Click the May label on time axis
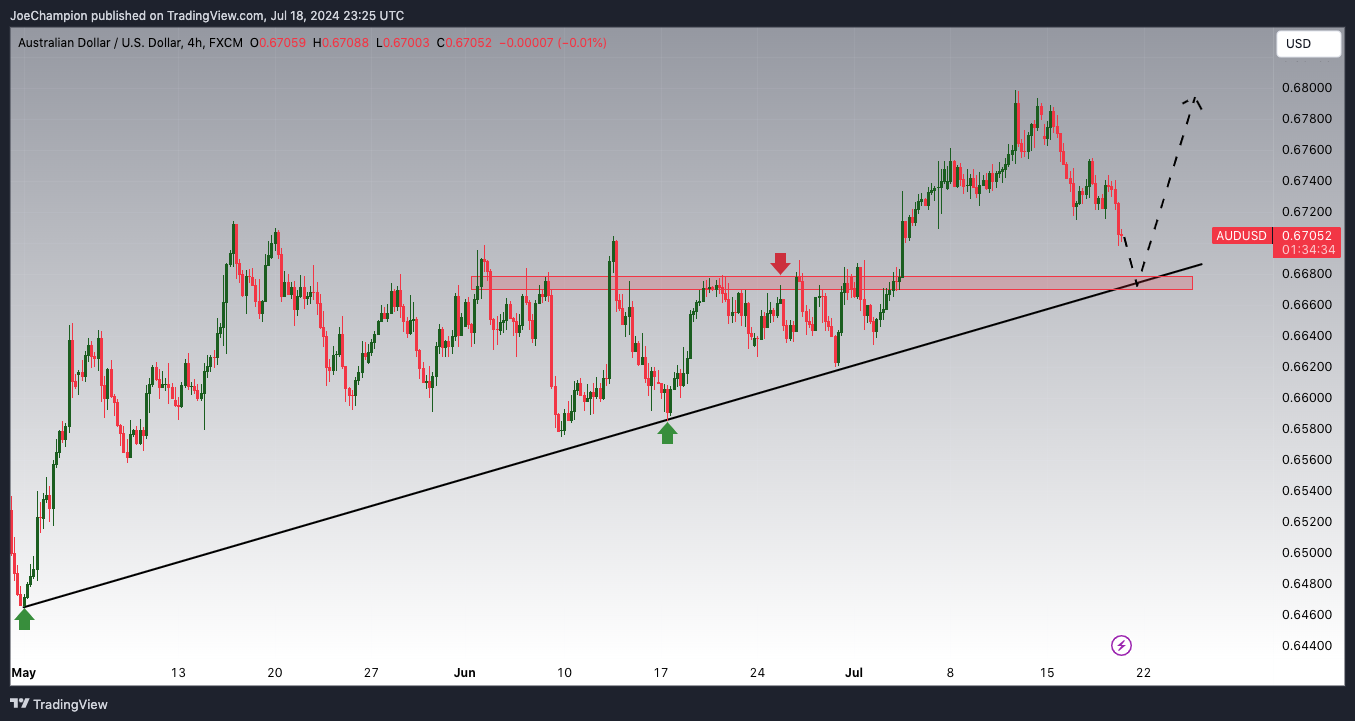This screenshot has width=1355, height=721. (23, 673)
